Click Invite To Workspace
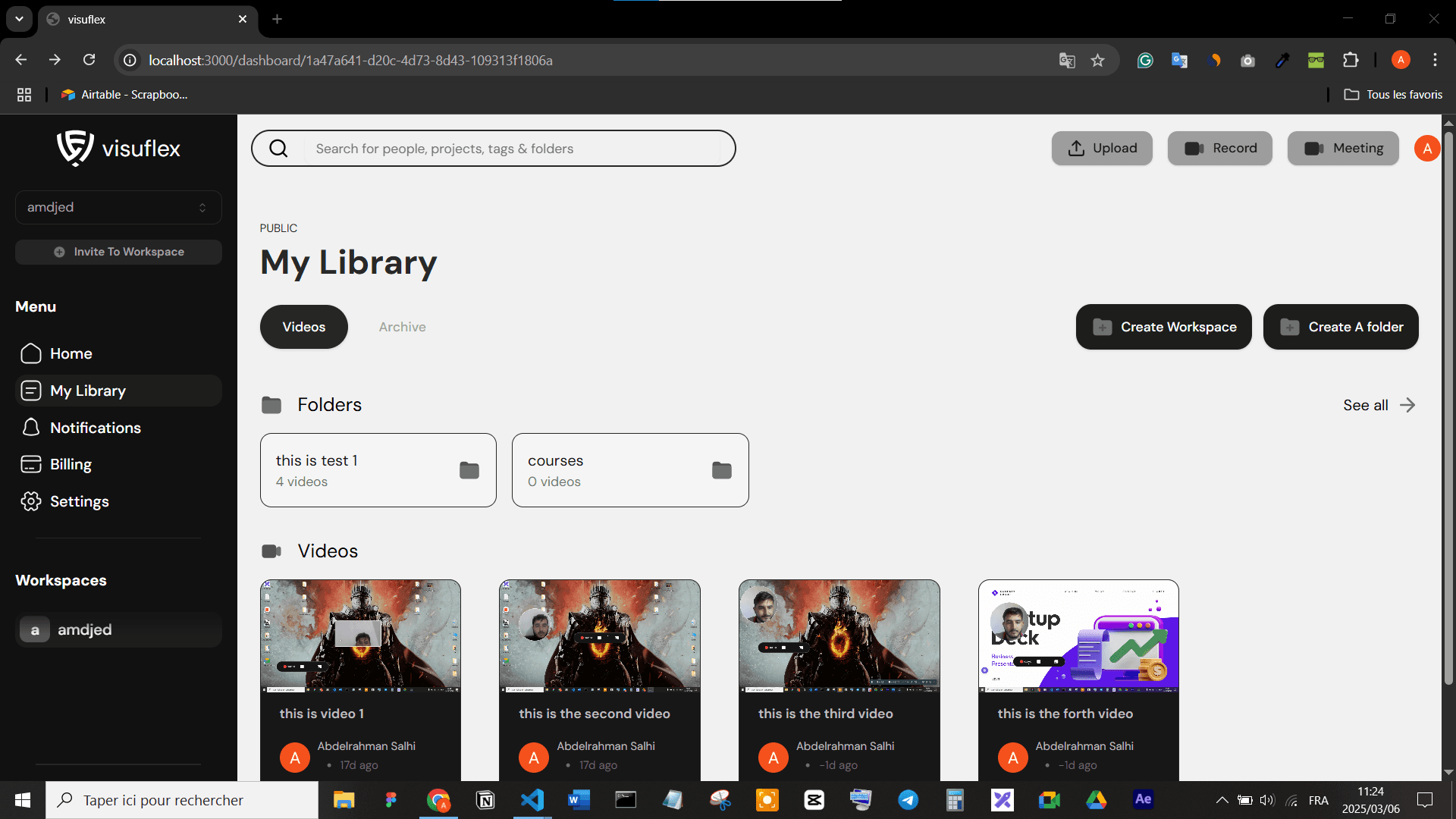 pyautogui.click(x=118, y=252)
